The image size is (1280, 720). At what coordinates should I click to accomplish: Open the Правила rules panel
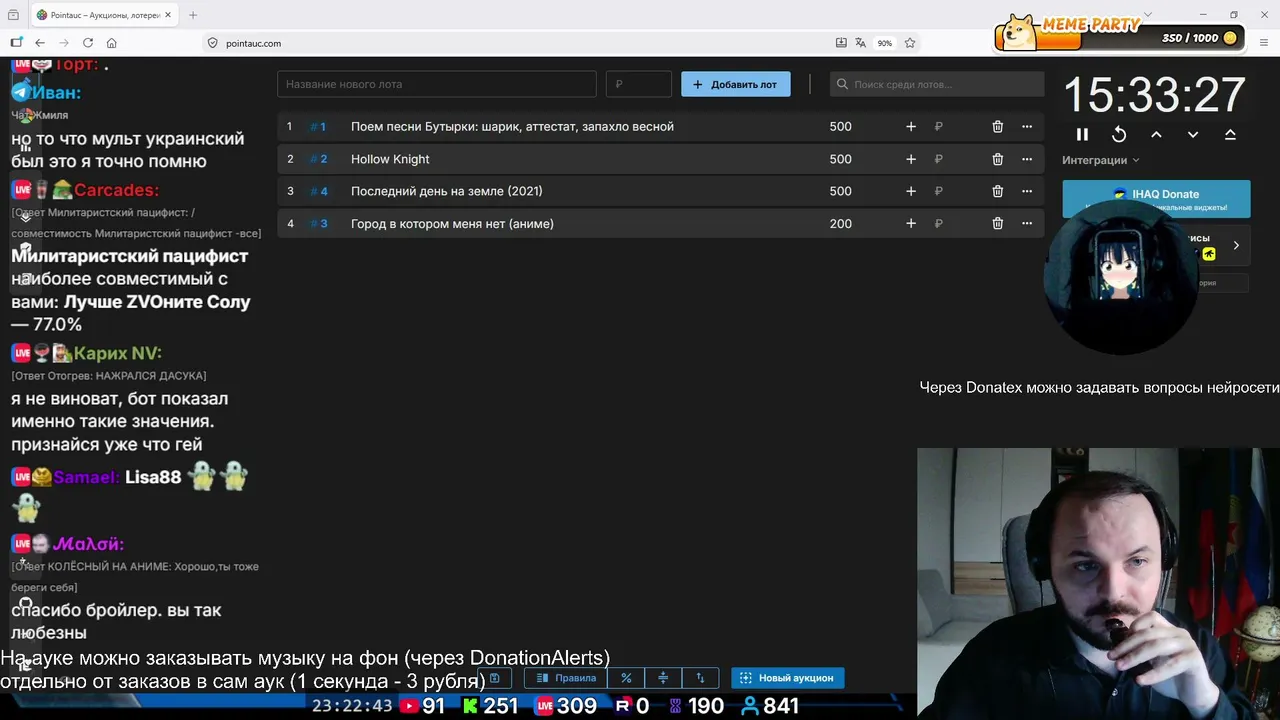[x=566, y=678]
